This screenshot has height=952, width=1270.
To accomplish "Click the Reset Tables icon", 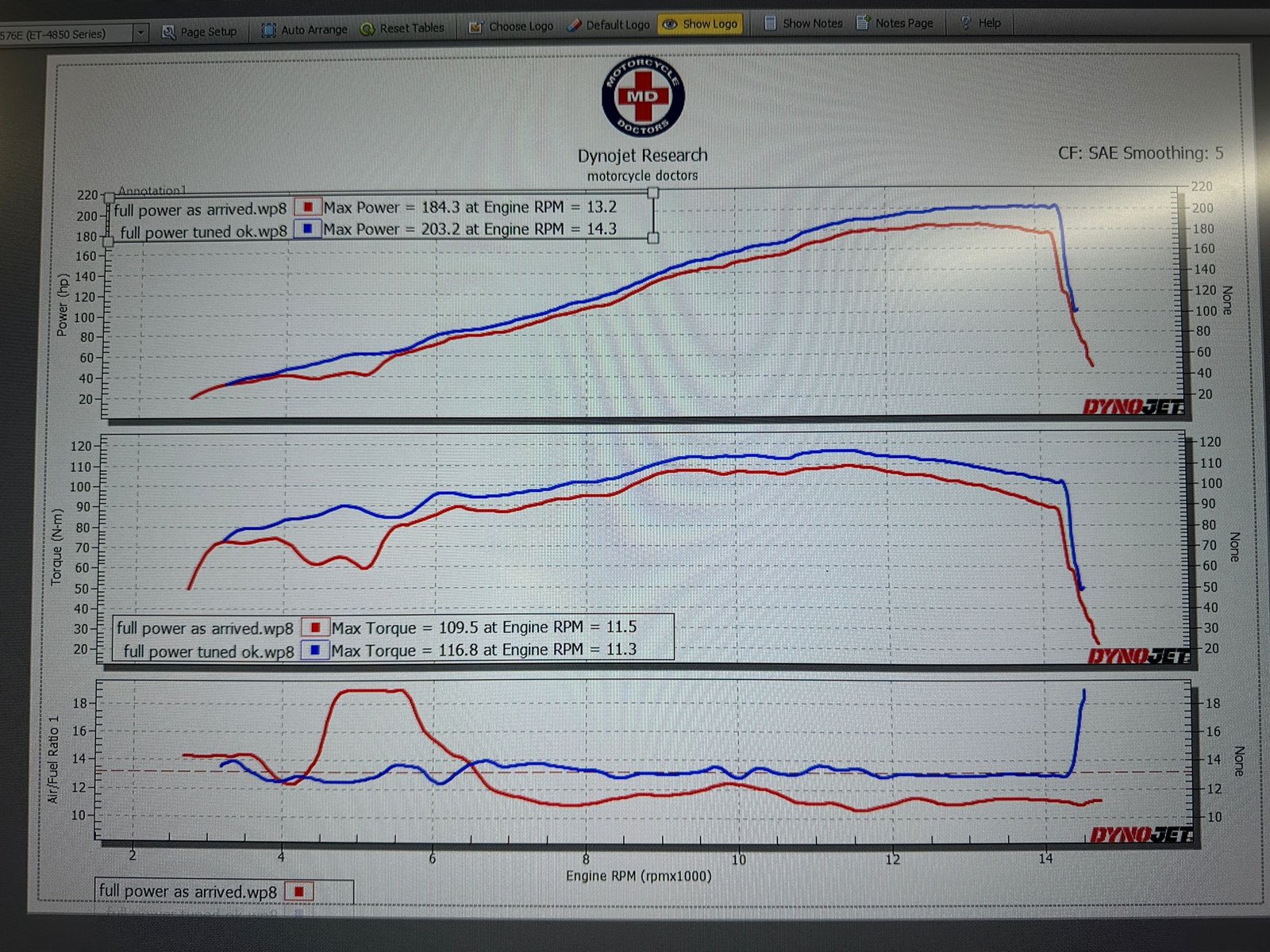I will 368,29.
